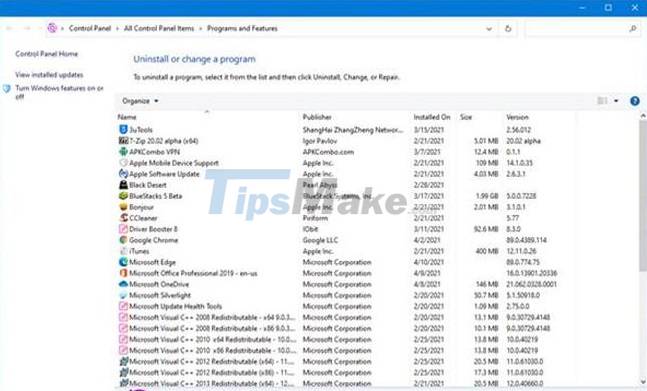Change view with the view layout icon
Viewport: 647px width, 391px height.
tap(602, 101)
